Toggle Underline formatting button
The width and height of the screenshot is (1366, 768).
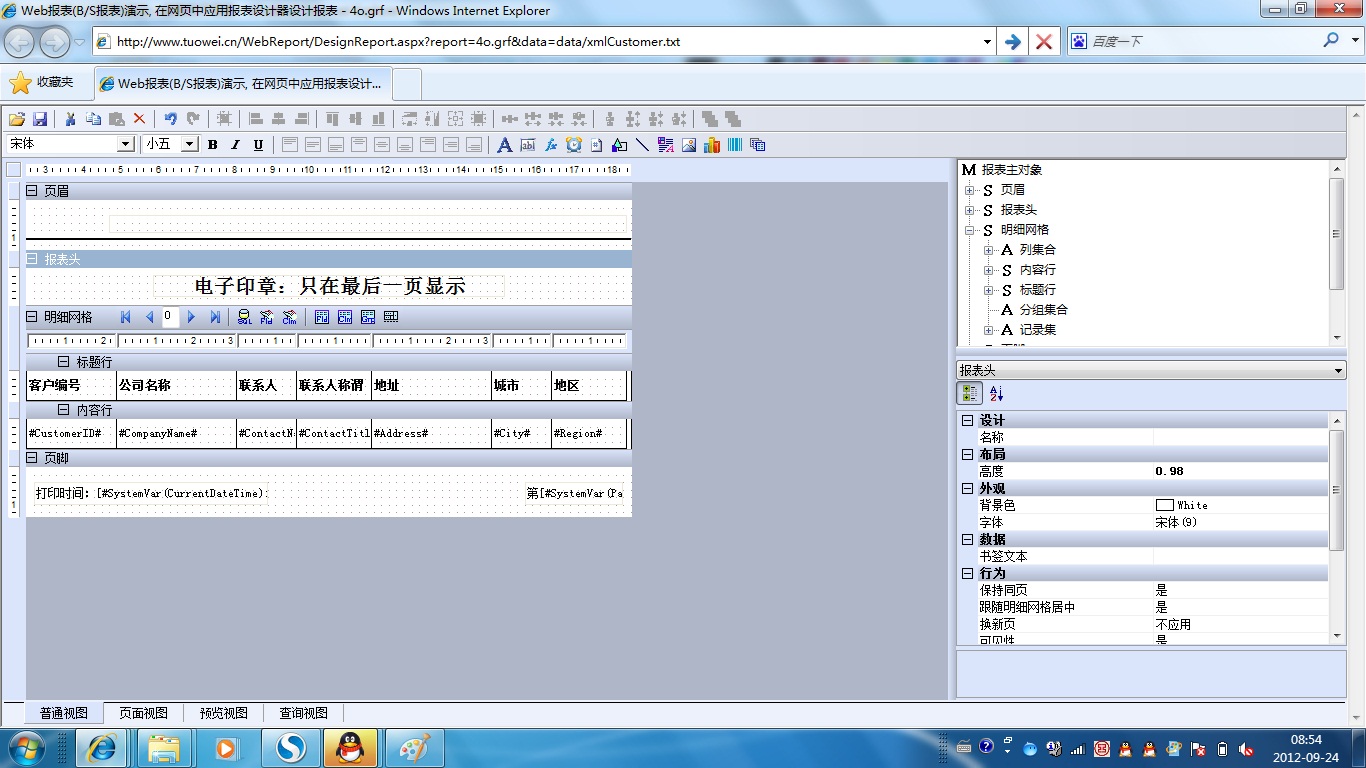[x=258, y=145]
